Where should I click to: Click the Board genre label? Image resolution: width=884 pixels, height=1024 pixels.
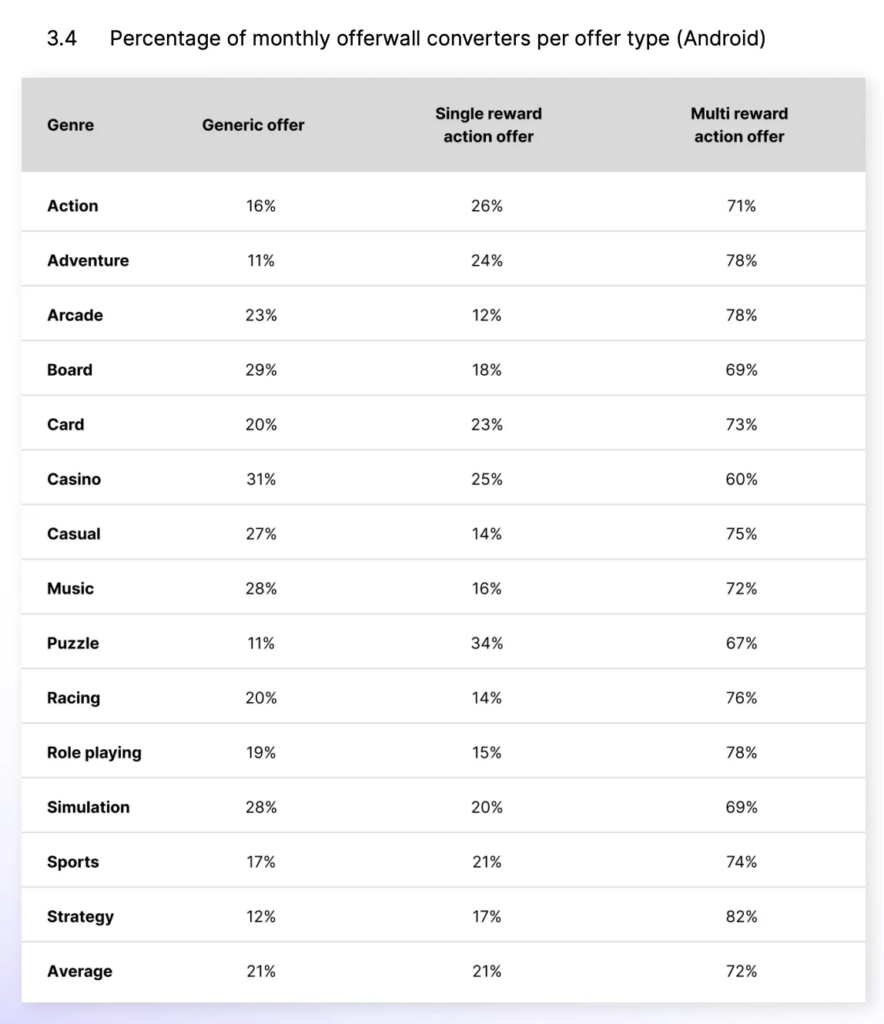(69, 370)
